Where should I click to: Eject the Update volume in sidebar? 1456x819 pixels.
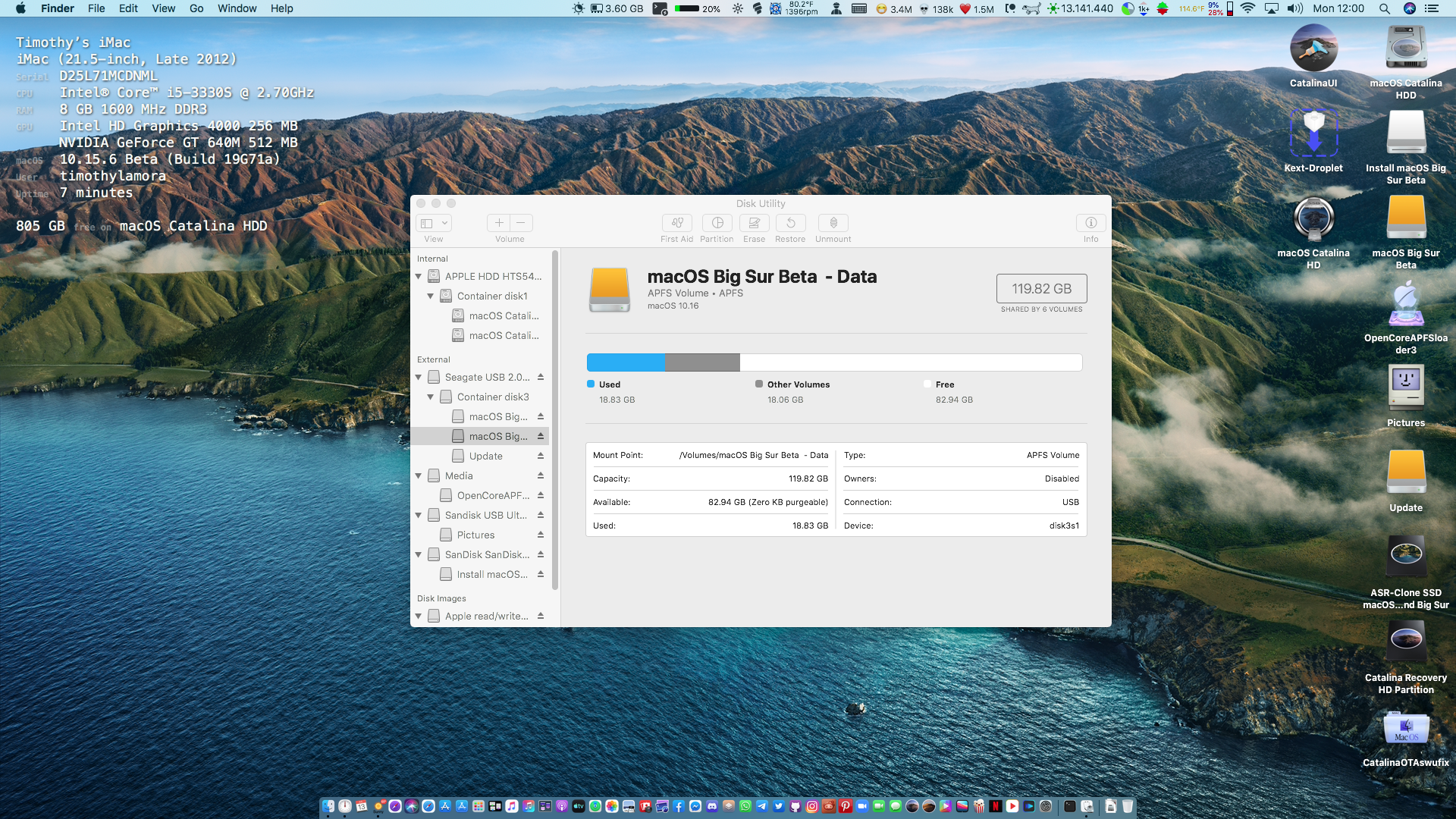coord(541,456)
